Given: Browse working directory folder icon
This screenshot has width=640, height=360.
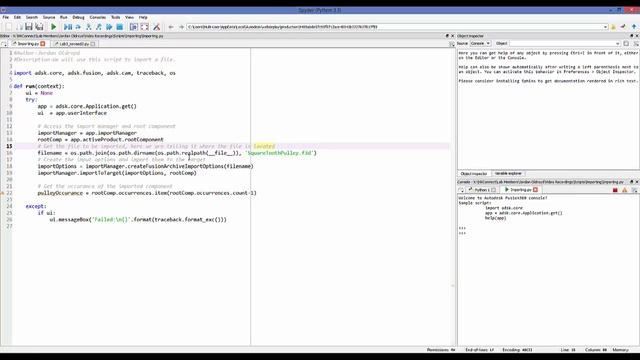Looking at the screenshot, I should (x=613, y=27).
